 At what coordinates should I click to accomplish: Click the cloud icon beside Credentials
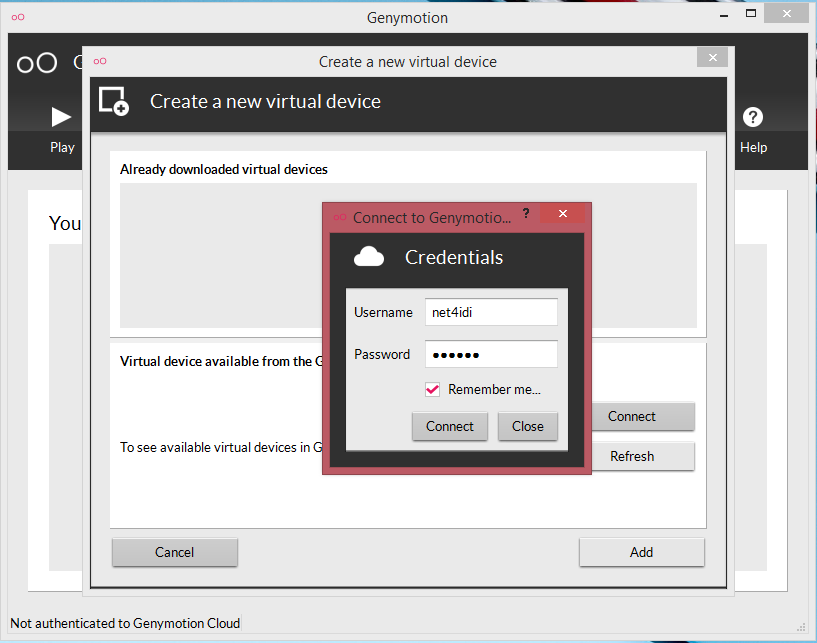coord(369,257)
